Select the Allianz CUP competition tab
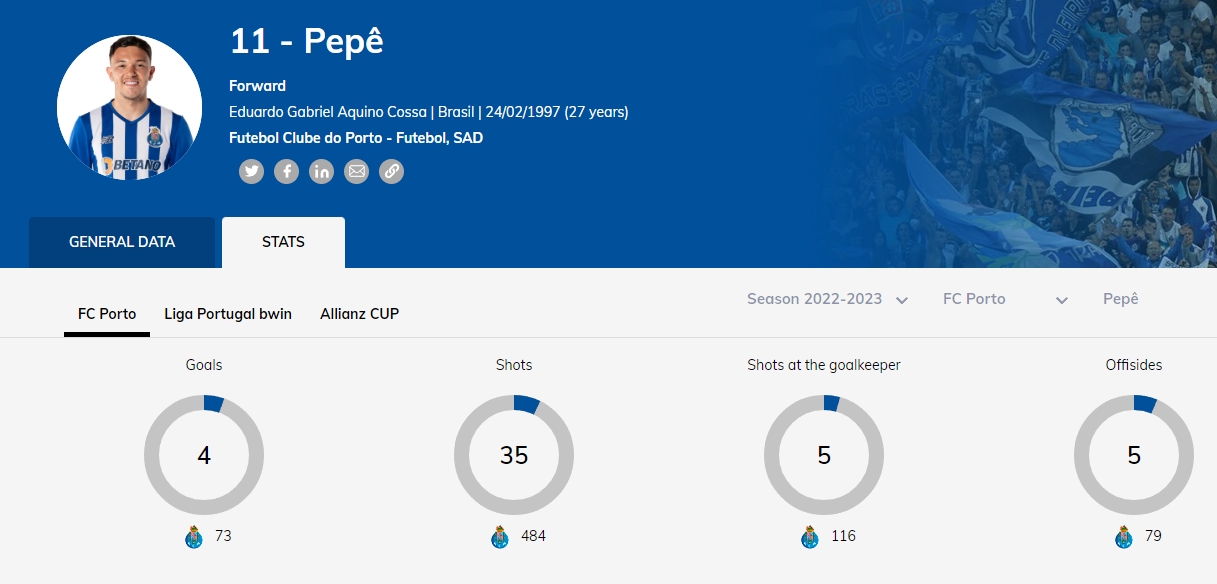This screenshot has width=1217, height=584. point(360,314)
